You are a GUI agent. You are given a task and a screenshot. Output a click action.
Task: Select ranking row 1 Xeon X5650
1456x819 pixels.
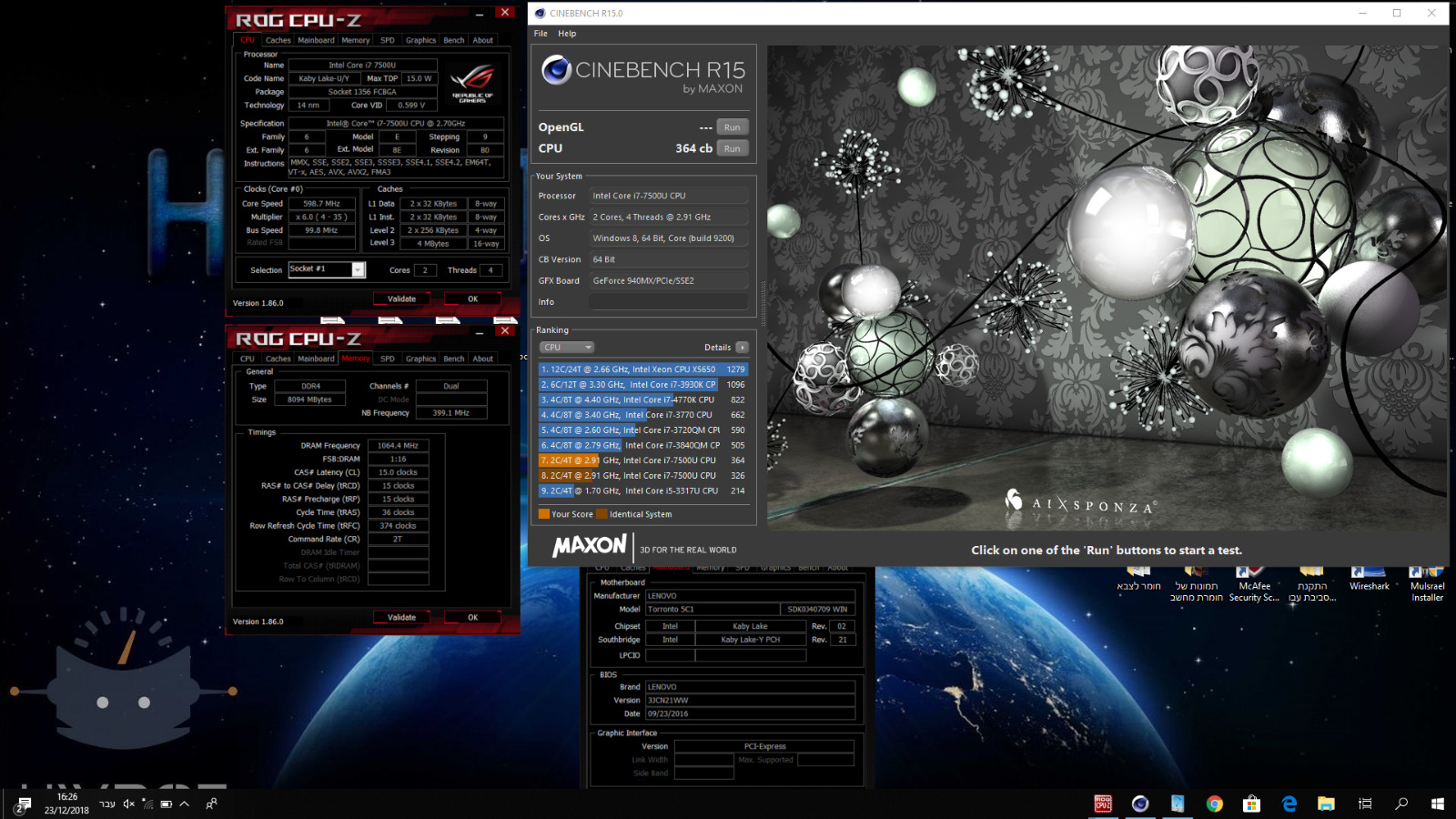[x=643, y=369]
